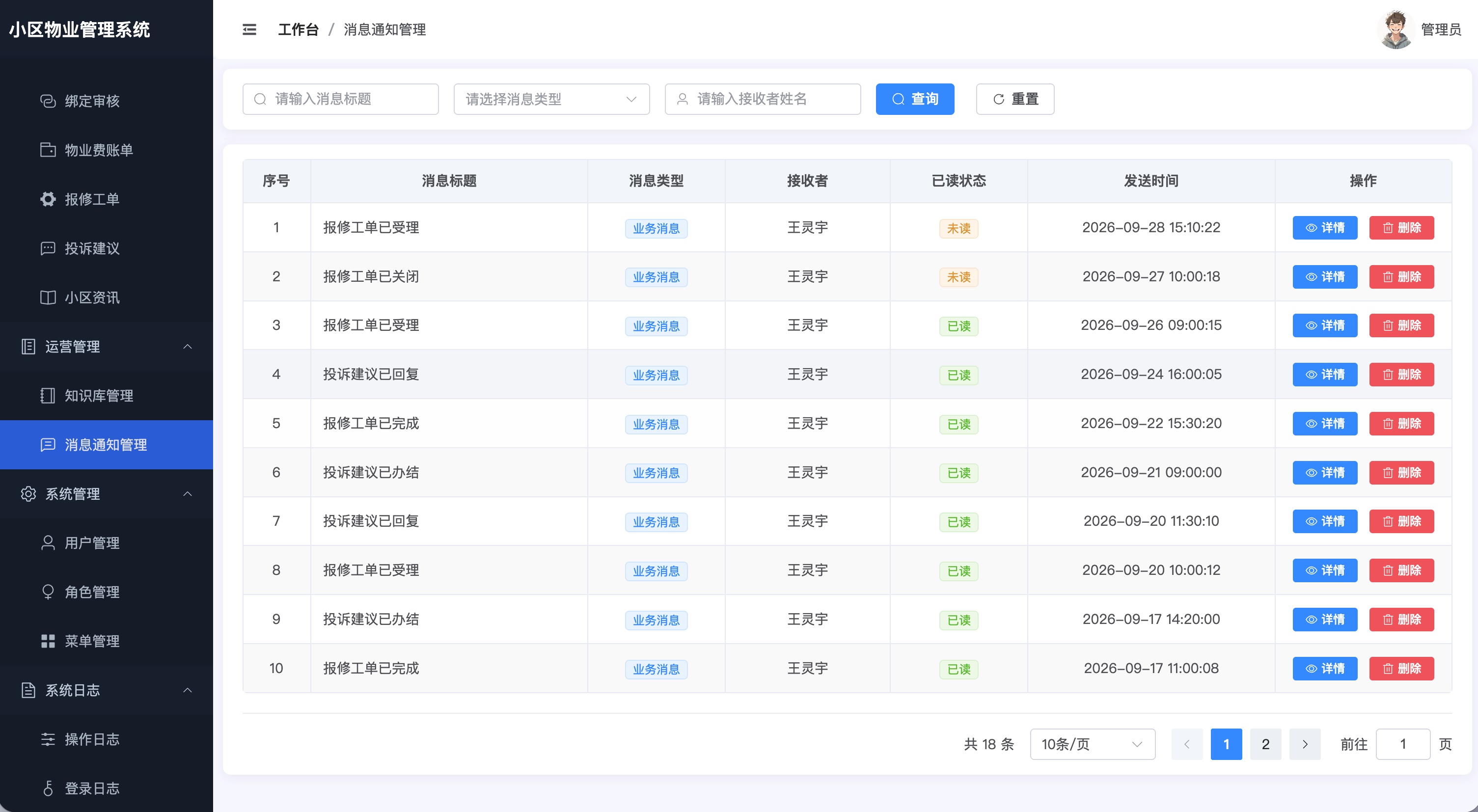Collapse the 系统日志 section
The width and height of the screenshot is (1478, 812).
(x=106, y=690)
